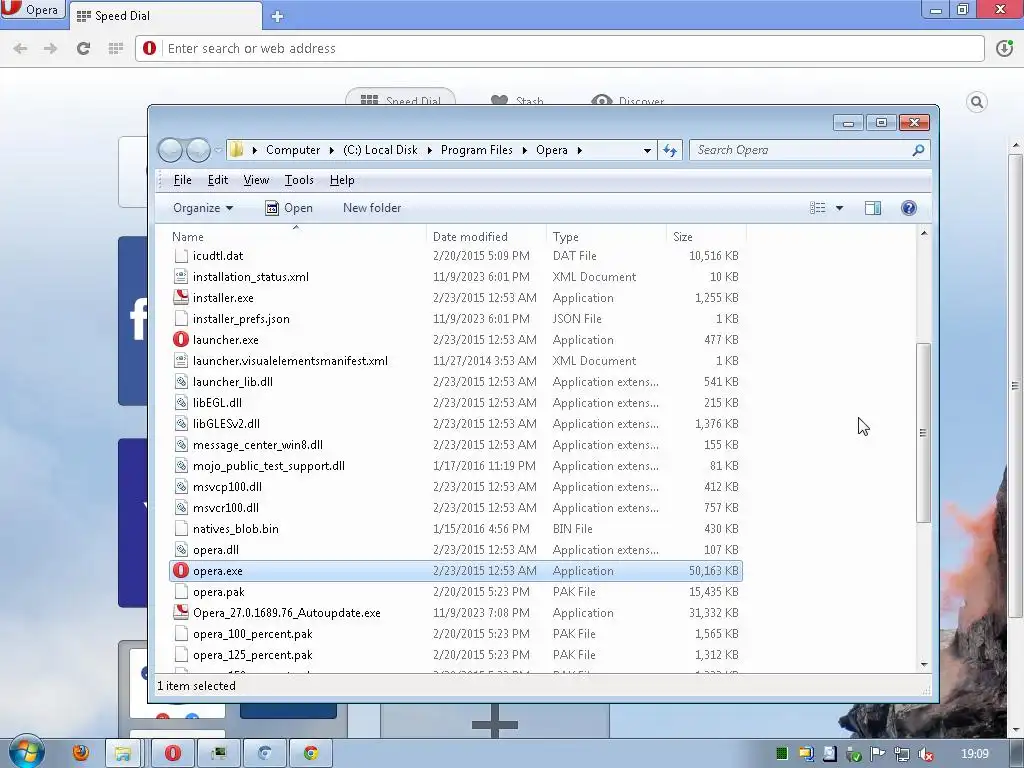This screenshot has width=1024, height=768.
Task: Open a new tab with plus button
Action: pos(277,16)
